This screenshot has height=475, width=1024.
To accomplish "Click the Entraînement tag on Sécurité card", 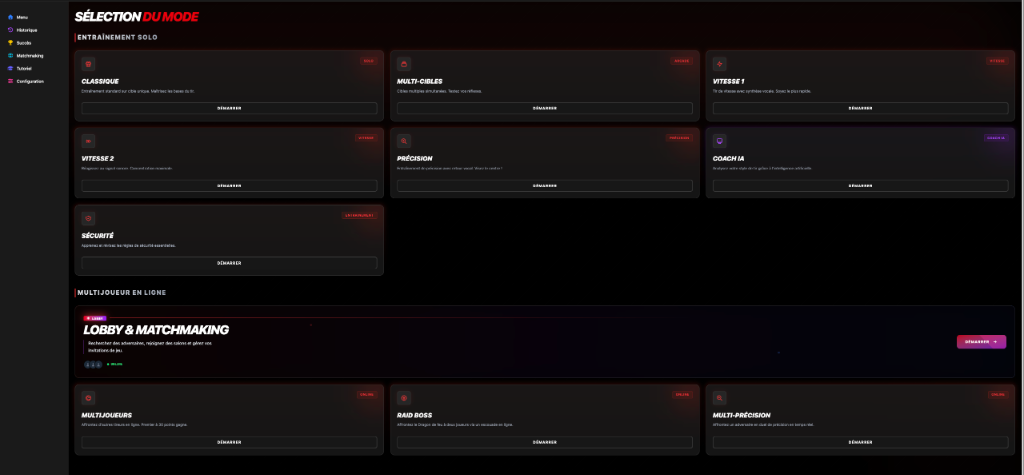I will tap(360, 215).
